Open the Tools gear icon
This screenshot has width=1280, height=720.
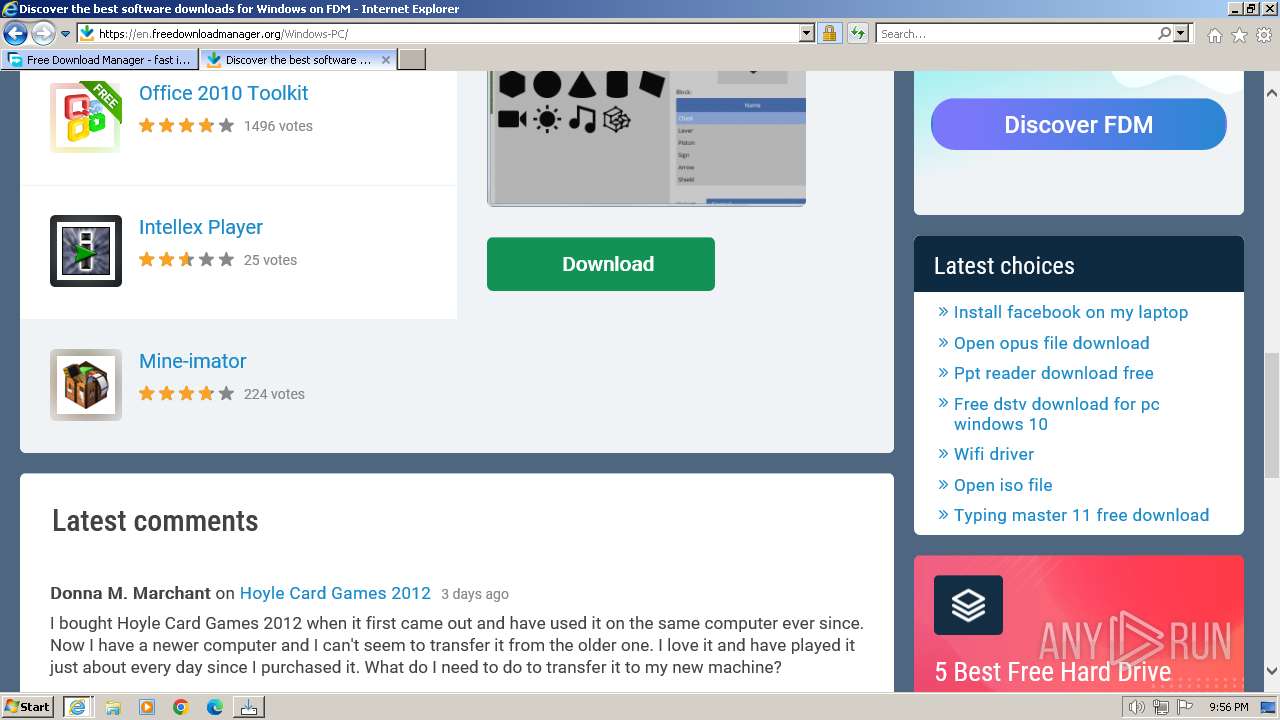pyautogui.click(x=1265, y=34)
